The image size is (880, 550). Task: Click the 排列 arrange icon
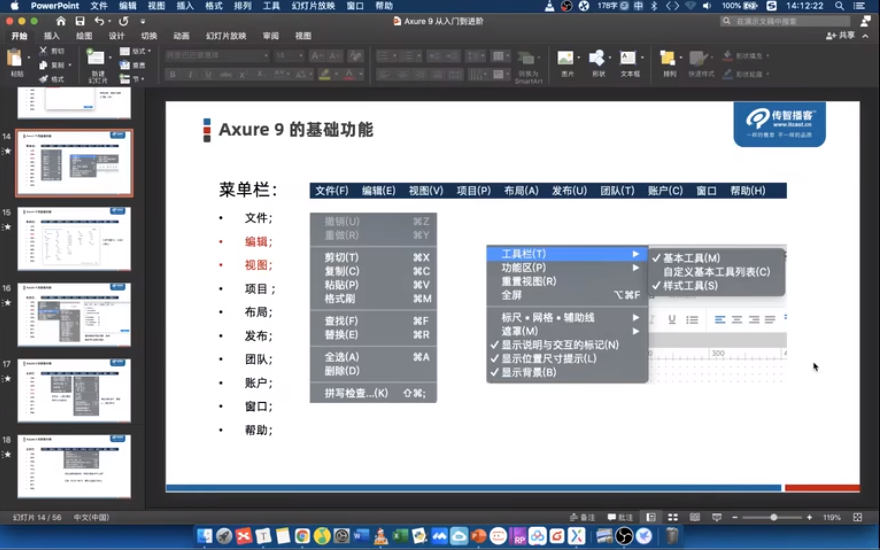[669, 60]
